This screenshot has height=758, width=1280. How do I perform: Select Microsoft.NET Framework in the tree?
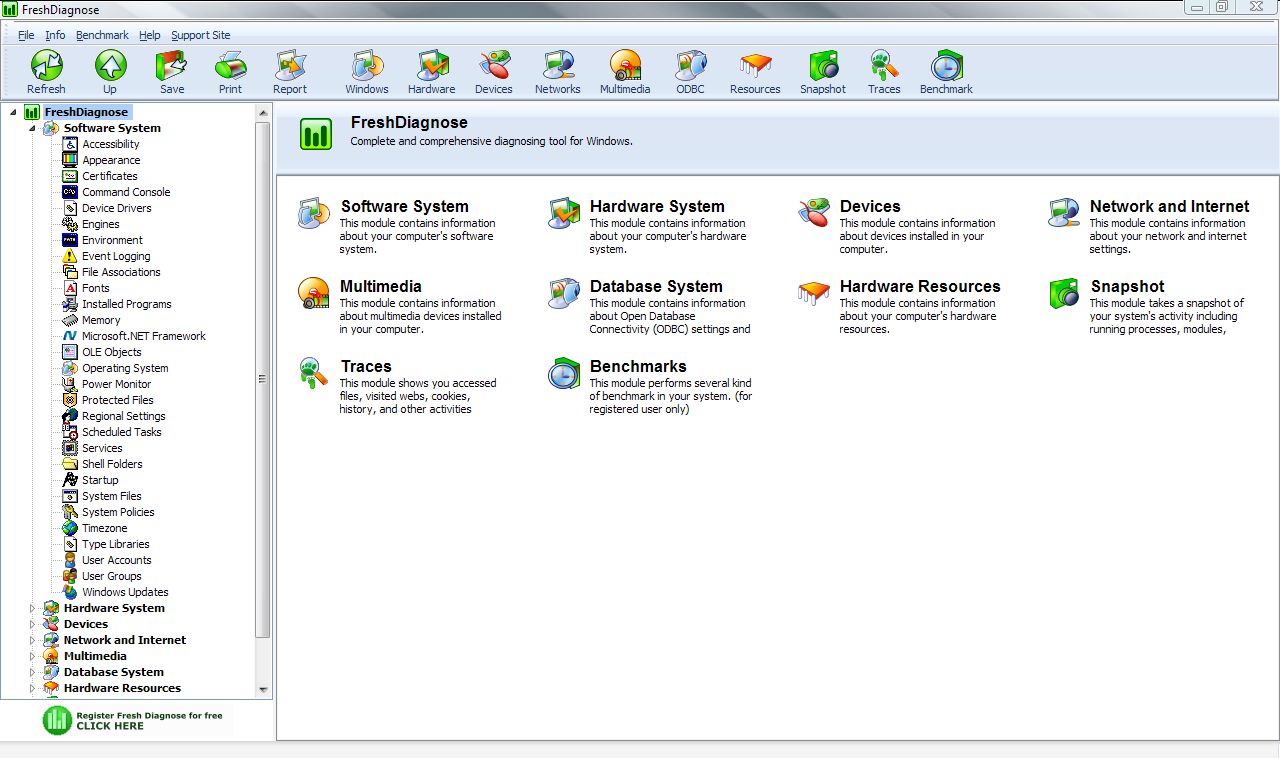click(x=144, y=336)
